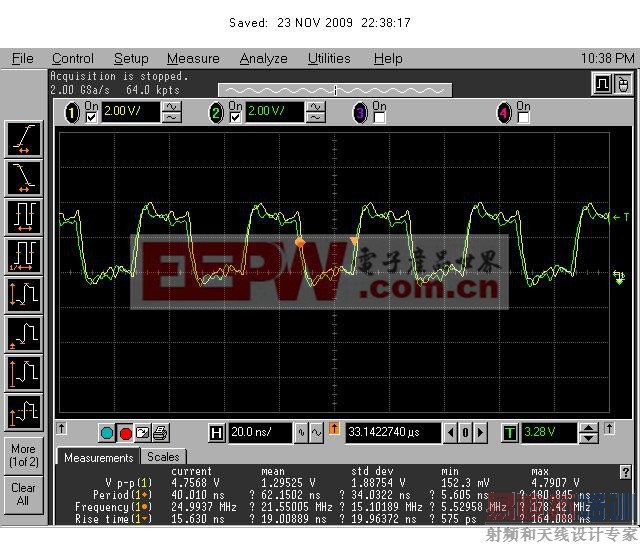Click the smaller horizontal timebase waveform button
The image size is (640, 544).
(x=301, y=433)
